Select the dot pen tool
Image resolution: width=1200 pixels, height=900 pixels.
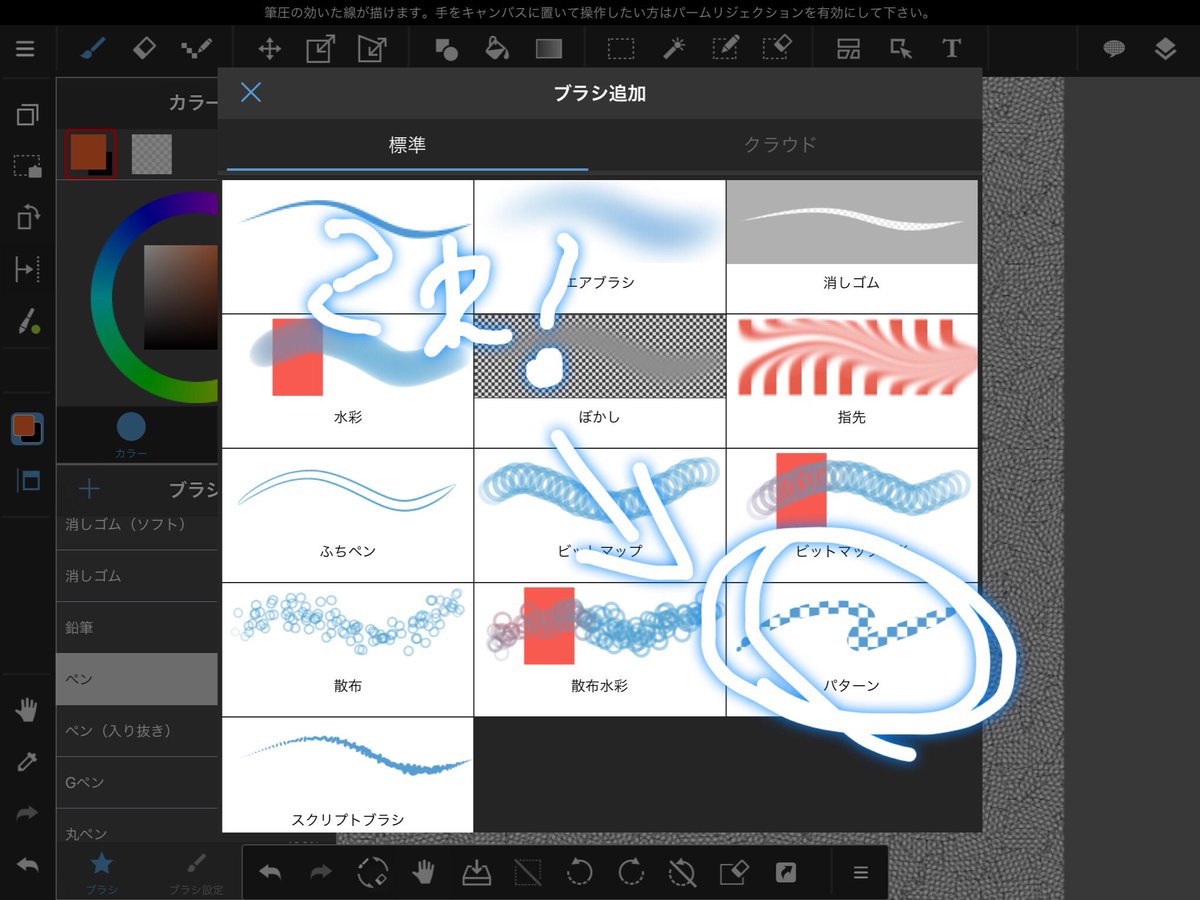[x=196, y=48]
